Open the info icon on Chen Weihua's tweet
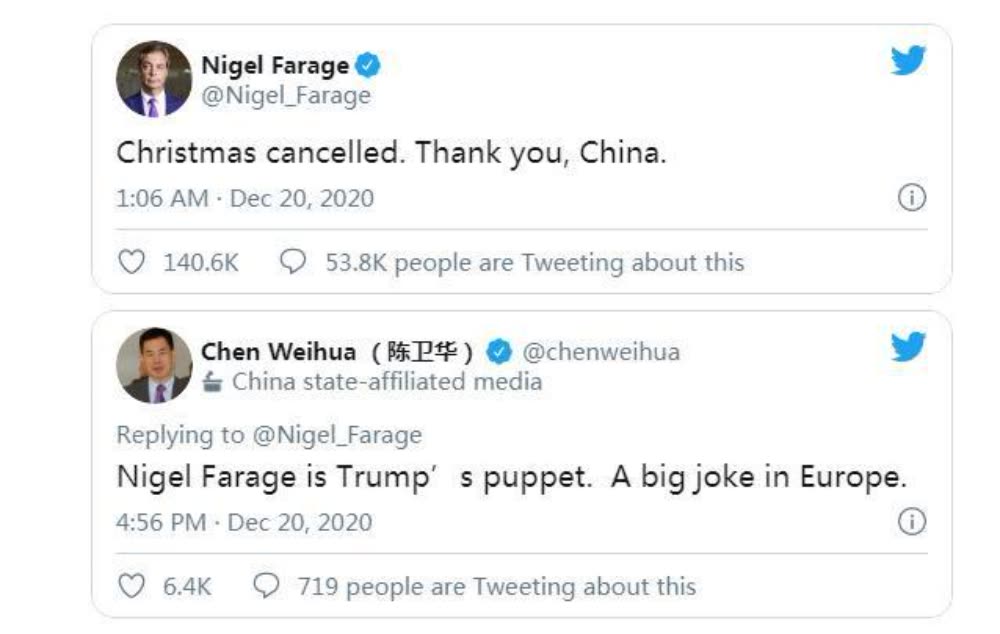The image size is (1000, 634). (x=911, y=521)
